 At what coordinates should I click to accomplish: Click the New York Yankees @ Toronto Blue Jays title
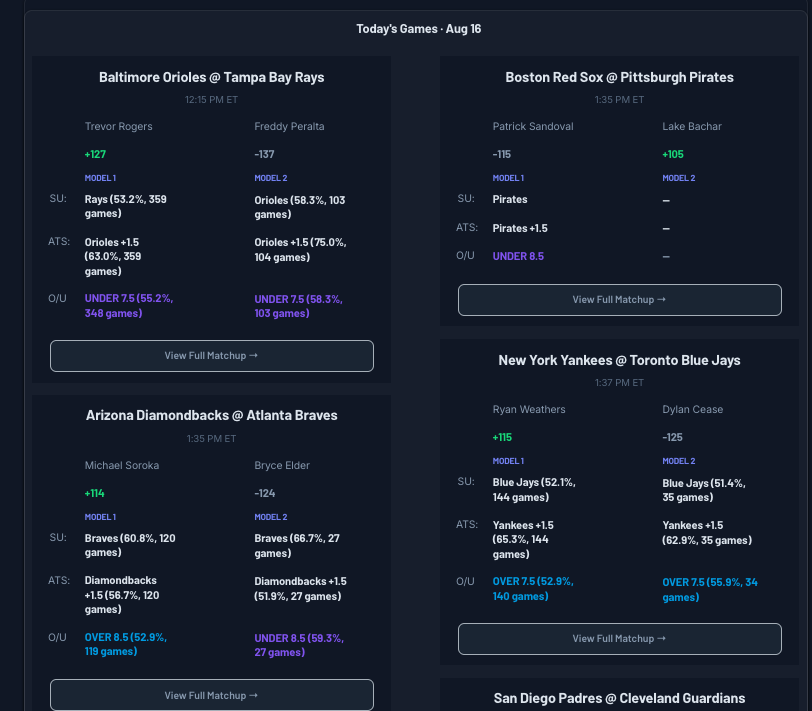coord(619,360)
